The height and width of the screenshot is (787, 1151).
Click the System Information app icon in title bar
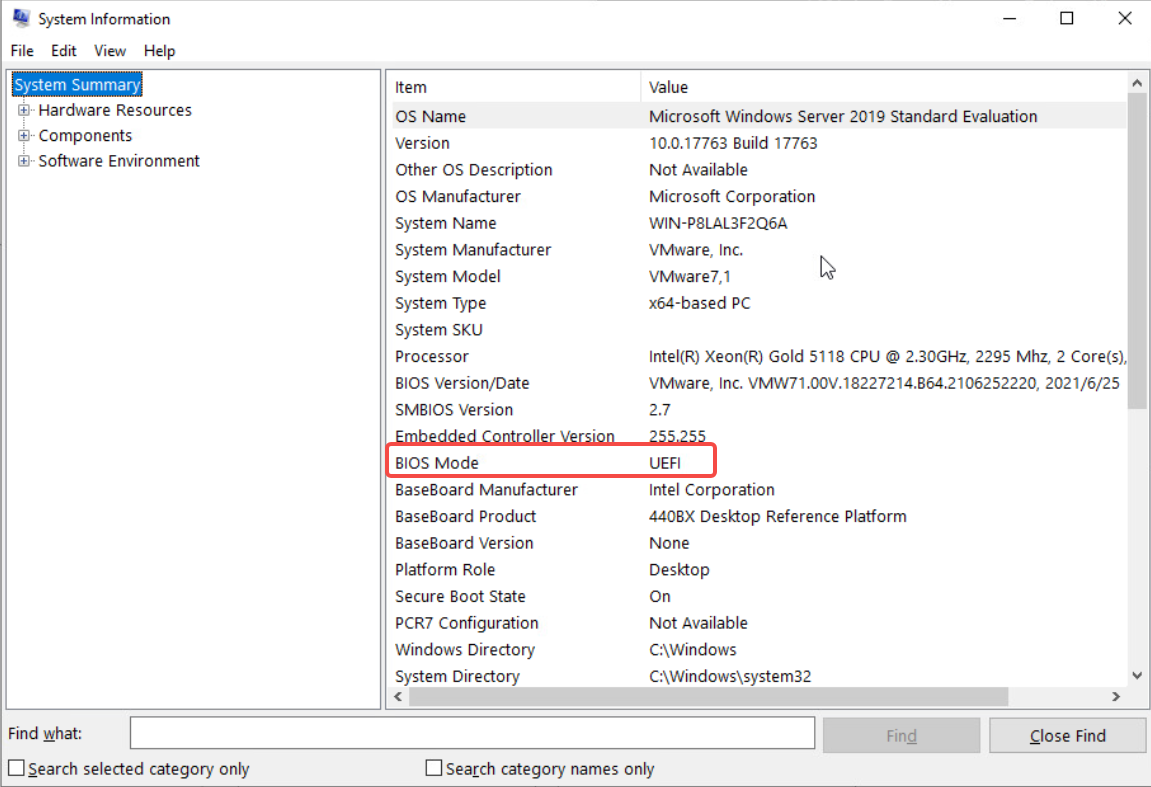20,19
